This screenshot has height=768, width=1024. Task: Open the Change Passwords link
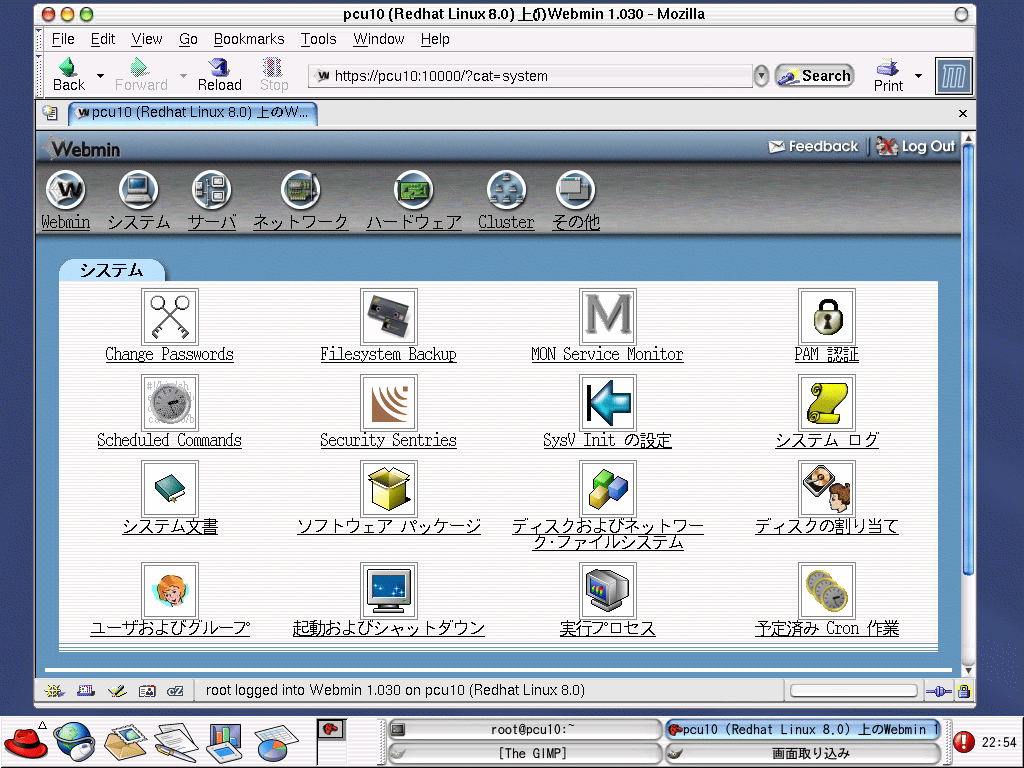coord(170,355)
